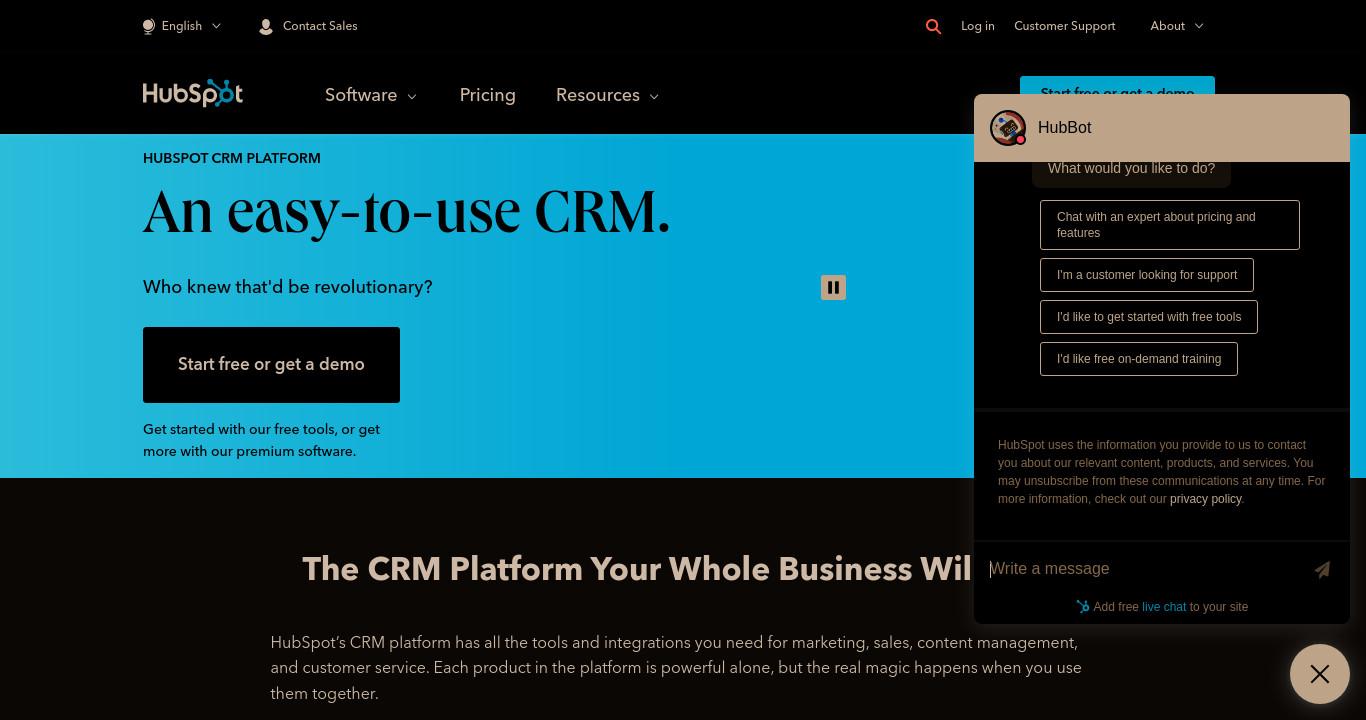The image size is (1366, 720).
Task: Pause the hero animation
Action: point(833,288)
